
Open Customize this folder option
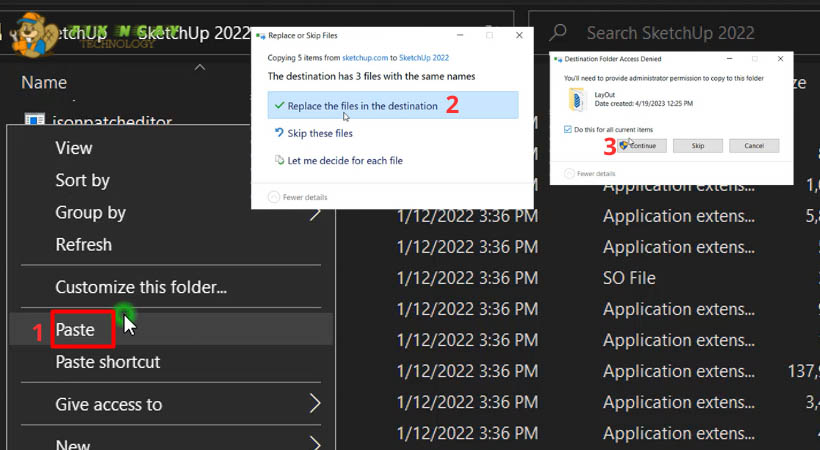tap(141, 287)
